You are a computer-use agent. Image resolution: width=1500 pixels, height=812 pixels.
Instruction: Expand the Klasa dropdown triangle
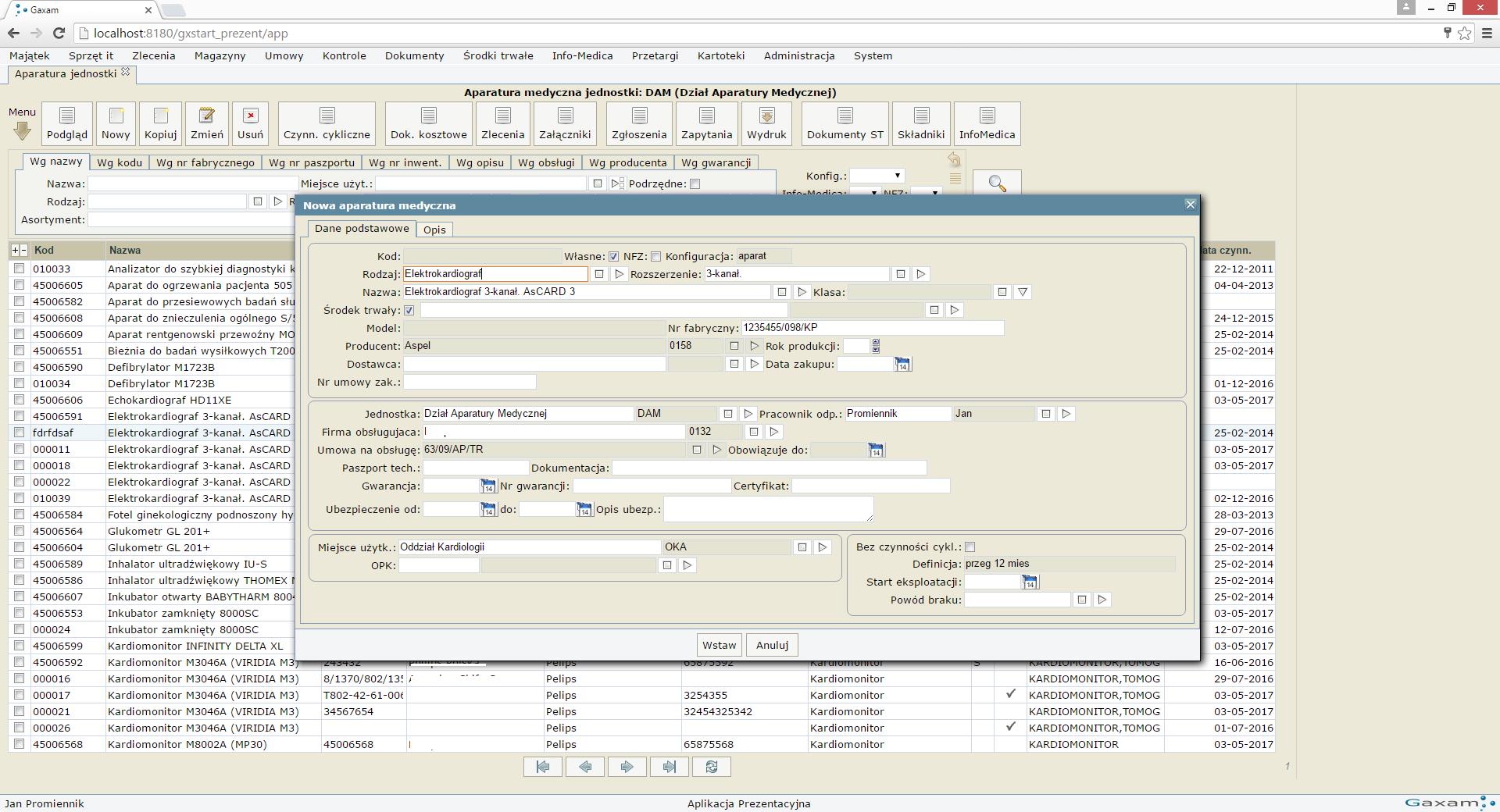click(x=1023, y=292)
